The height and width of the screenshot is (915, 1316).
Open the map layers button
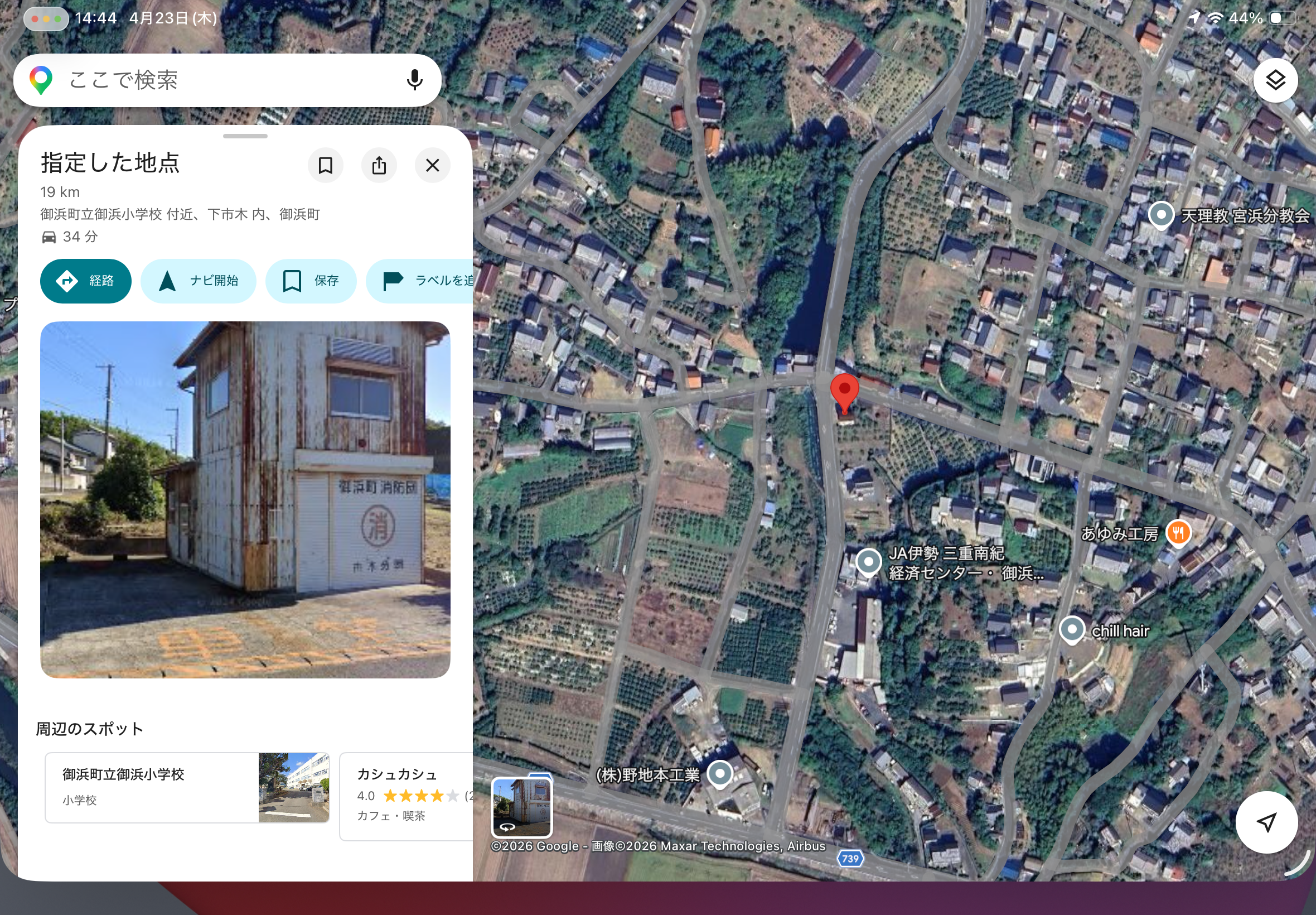[1275, 80]
